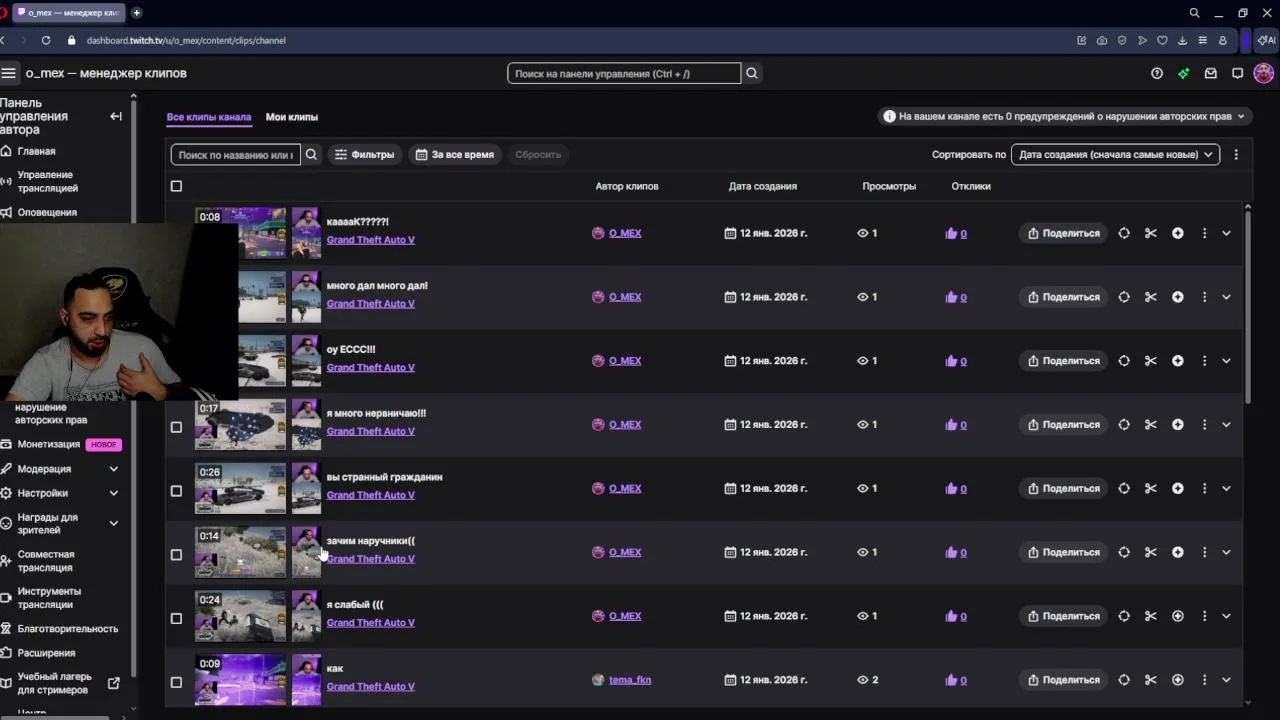Open Управление трансляцией in sidebar
Image resolution: width=1280 pixels, height=720 pixels.
tap(47, 181)
